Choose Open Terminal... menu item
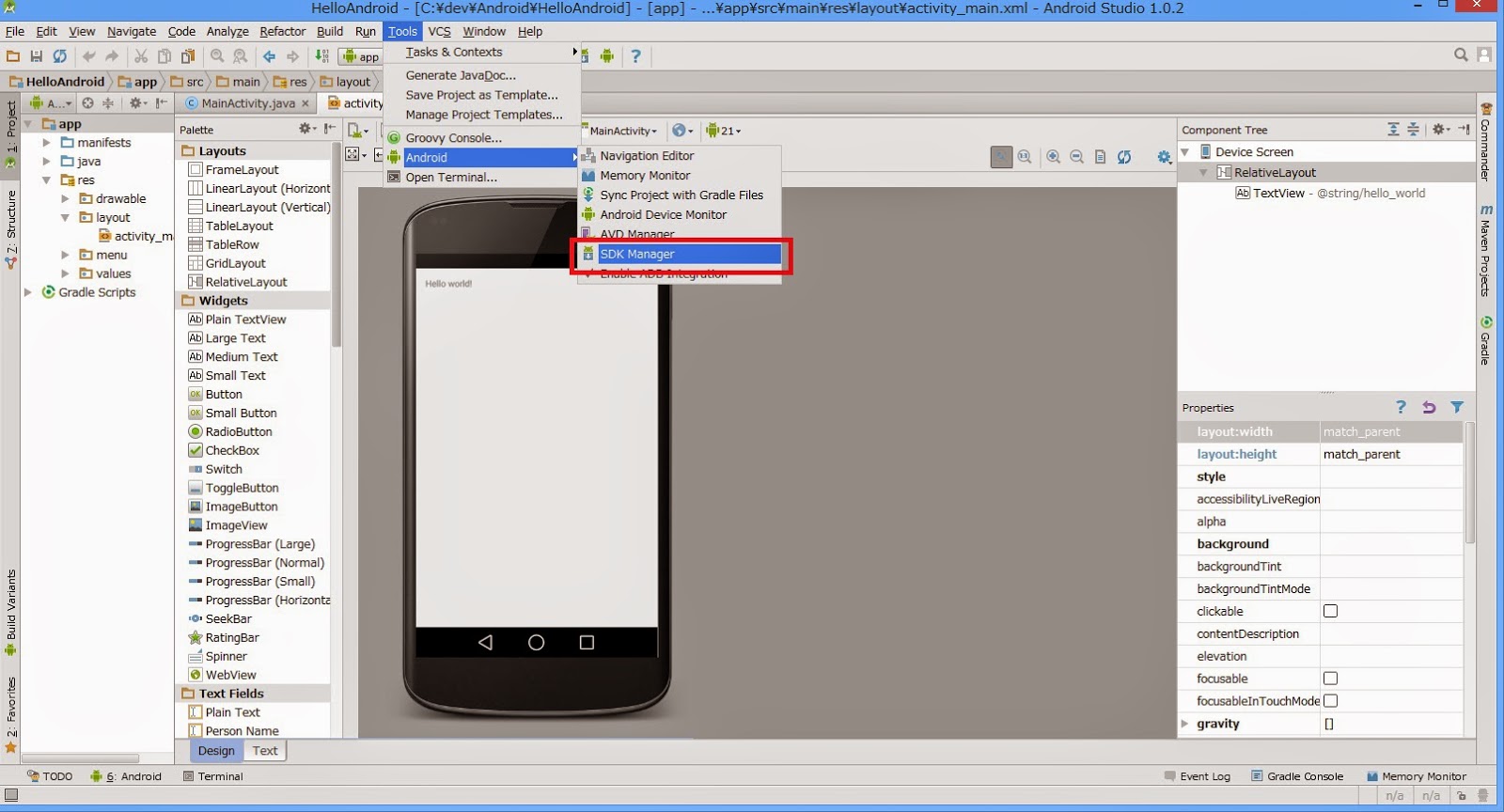The height and width of the screenshot is (812, 1504). click(481, 178)
